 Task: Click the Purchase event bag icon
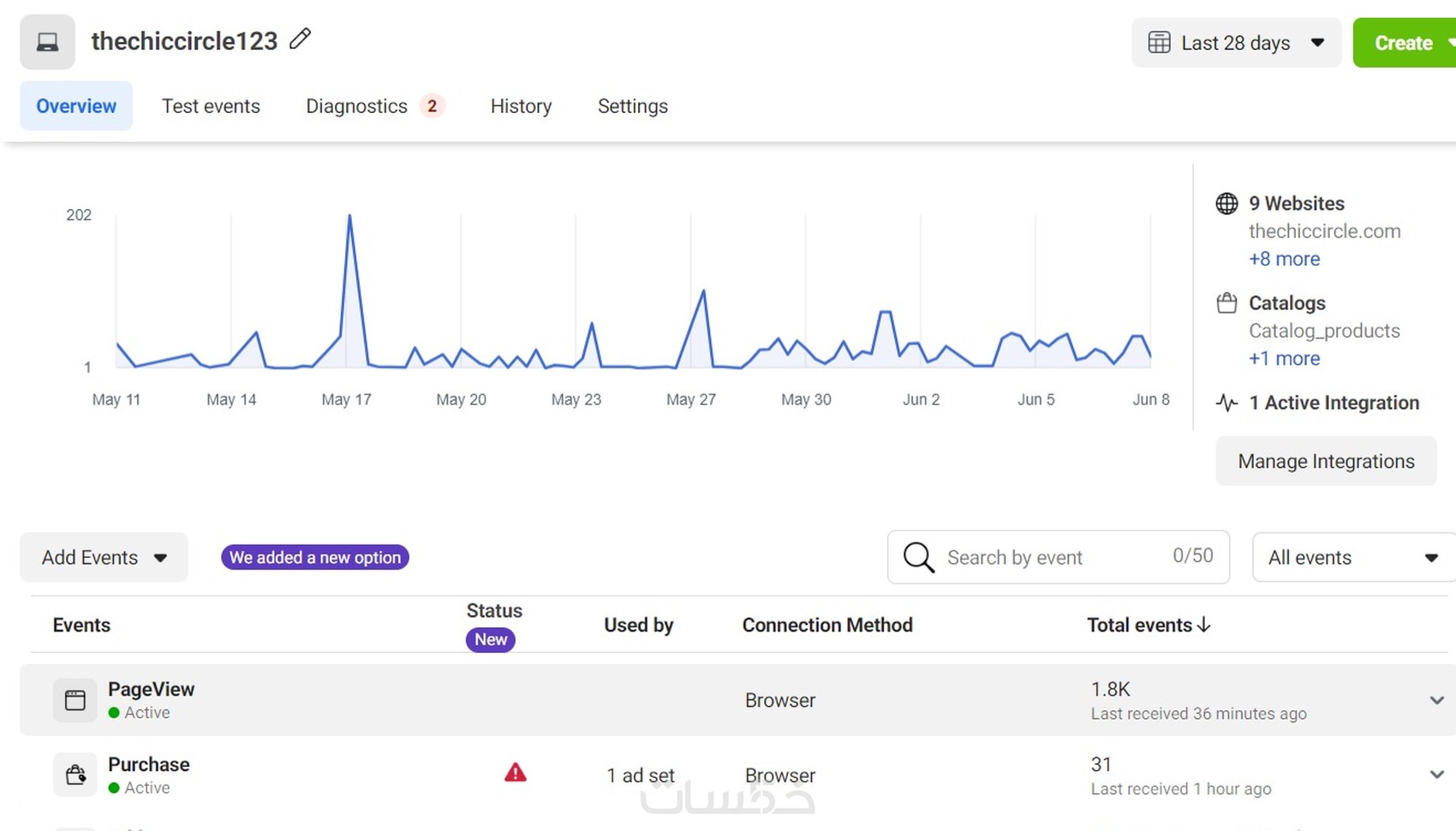click(x=75, y=775)
